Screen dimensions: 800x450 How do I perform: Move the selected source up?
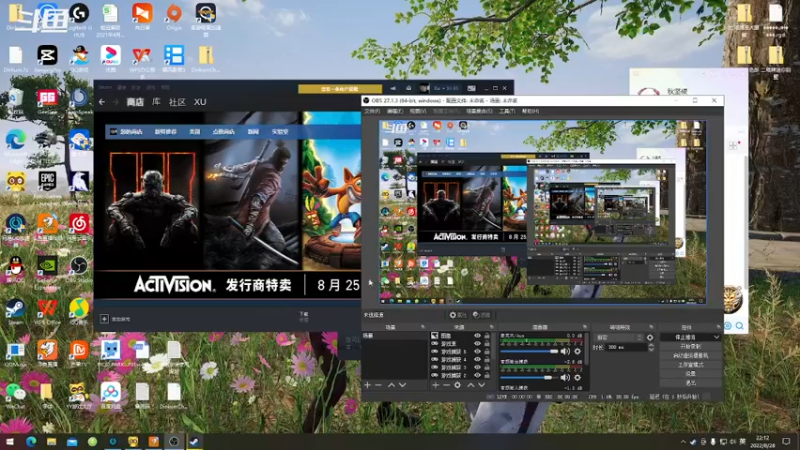coord(470,385)
